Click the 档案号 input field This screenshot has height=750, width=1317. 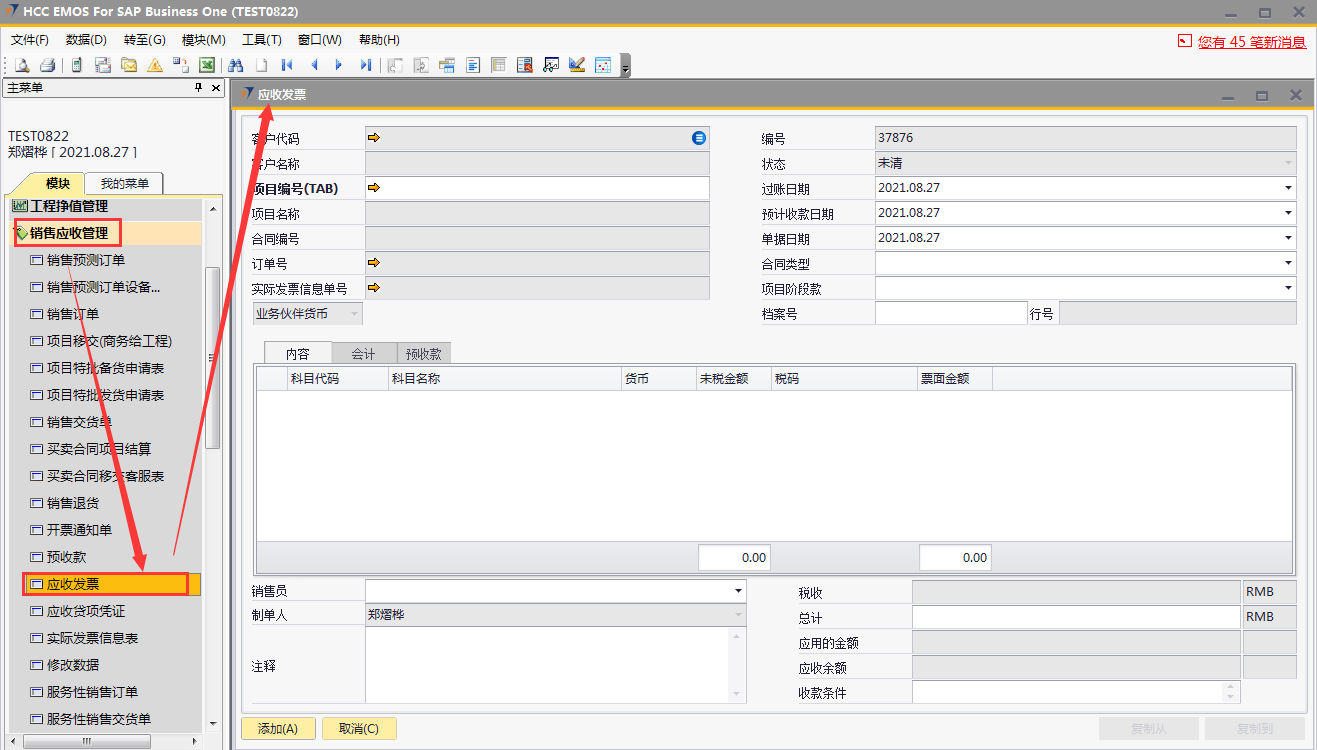pyautogui.click(x=950, y=314)
